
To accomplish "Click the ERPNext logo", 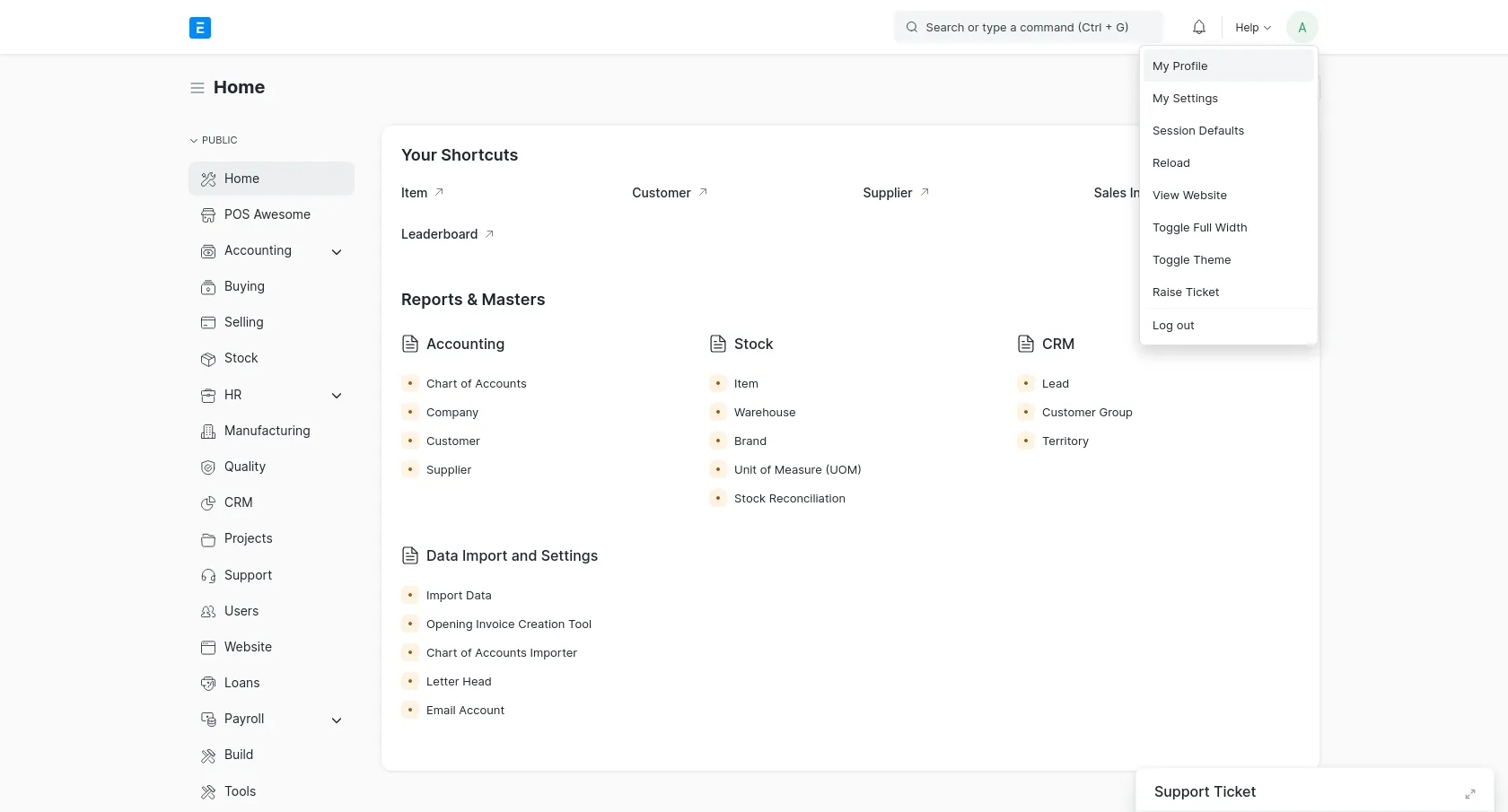I will pyautogui.click(x=200, y=27).
